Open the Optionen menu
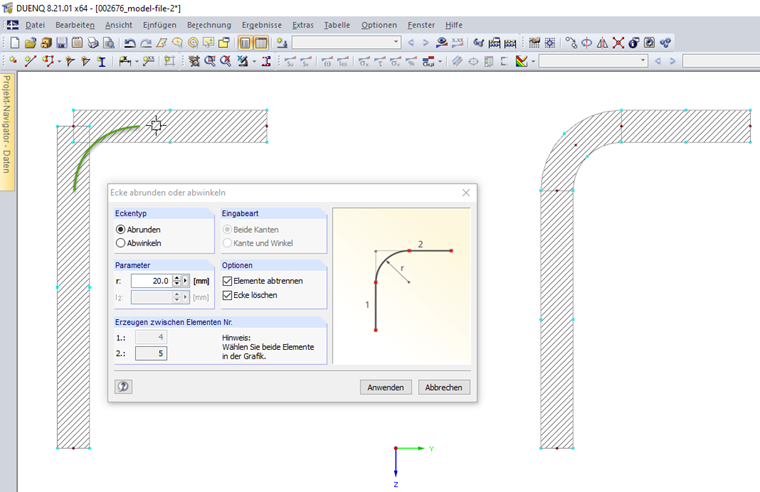Viewport: 760px width, 492px height. (x=379, y=25)
